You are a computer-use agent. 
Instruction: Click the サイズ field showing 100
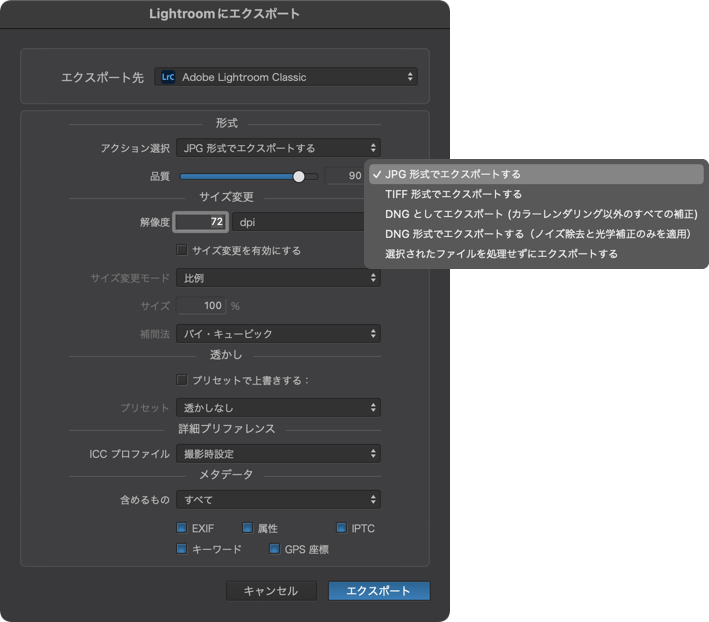(x=201, y=306)
